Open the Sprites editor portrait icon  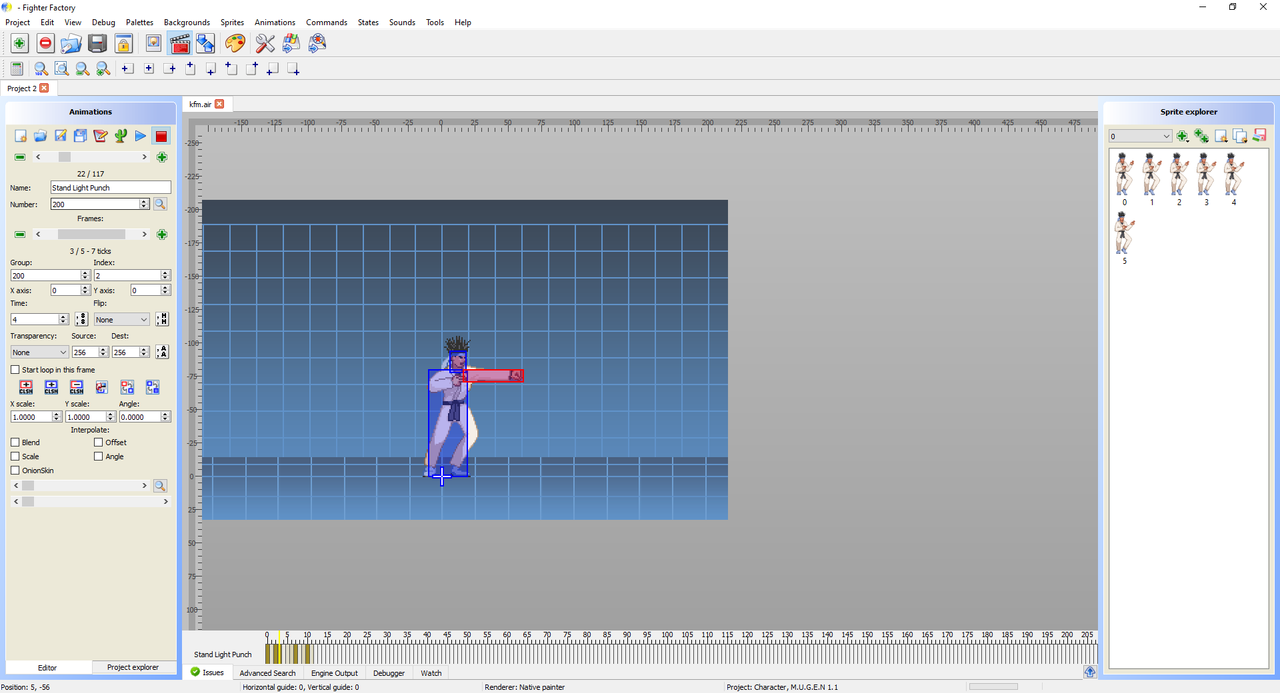coord(153,43)
